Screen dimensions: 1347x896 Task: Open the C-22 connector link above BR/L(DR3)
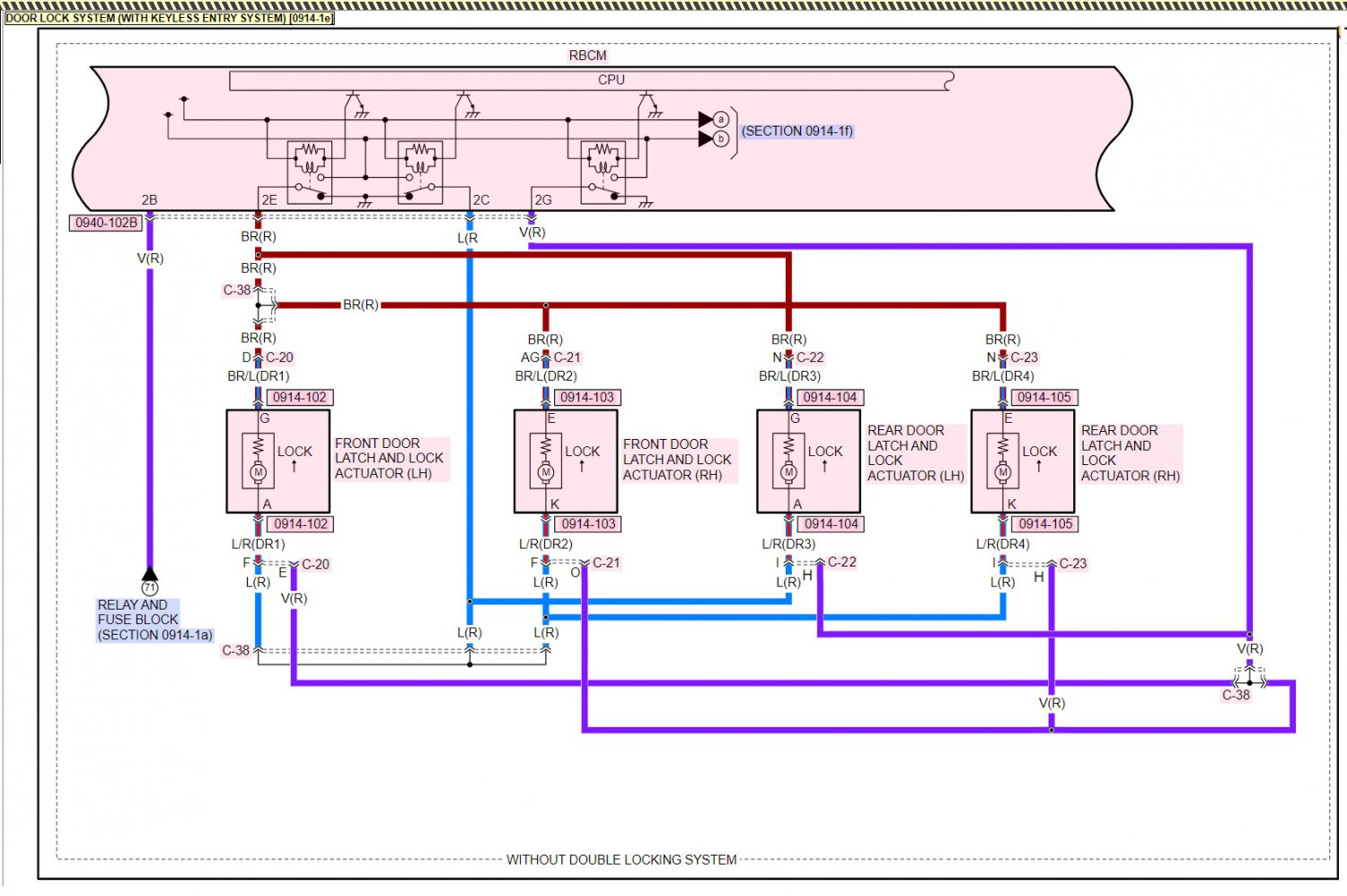tap(810, 357)
